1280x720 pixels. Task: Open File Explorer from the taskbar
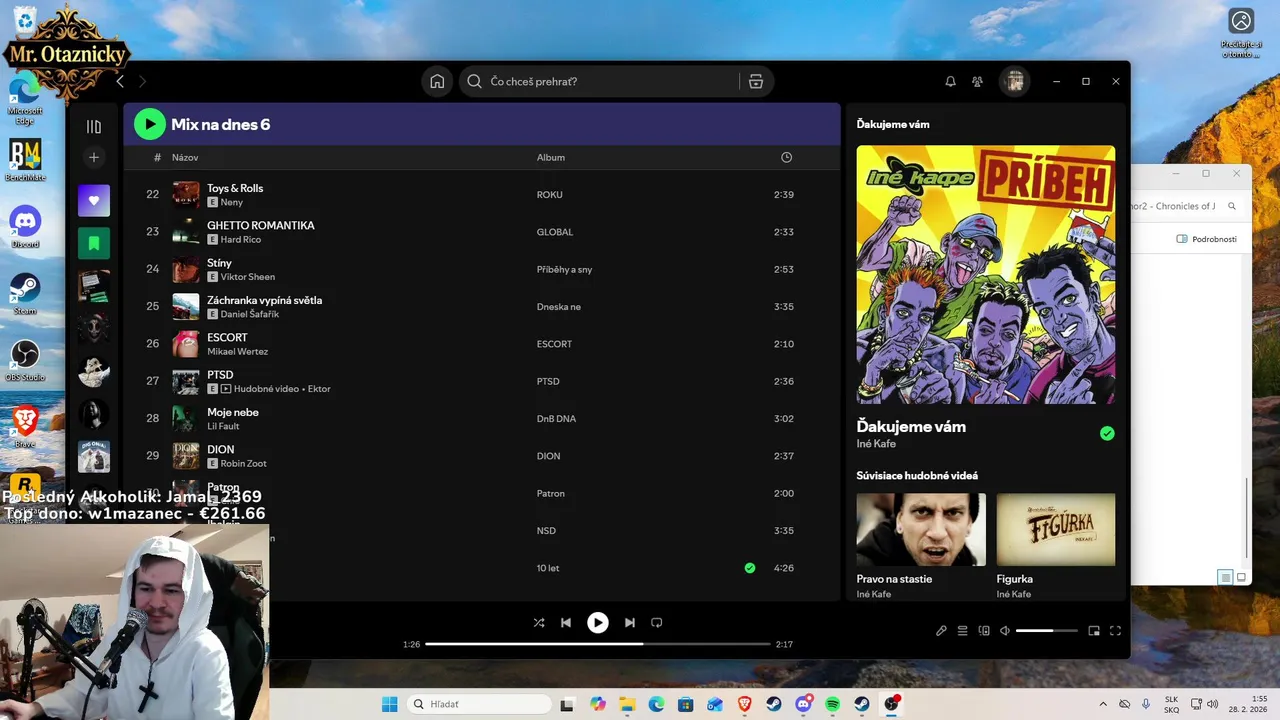pyautogui.click(x=627, y=704)
